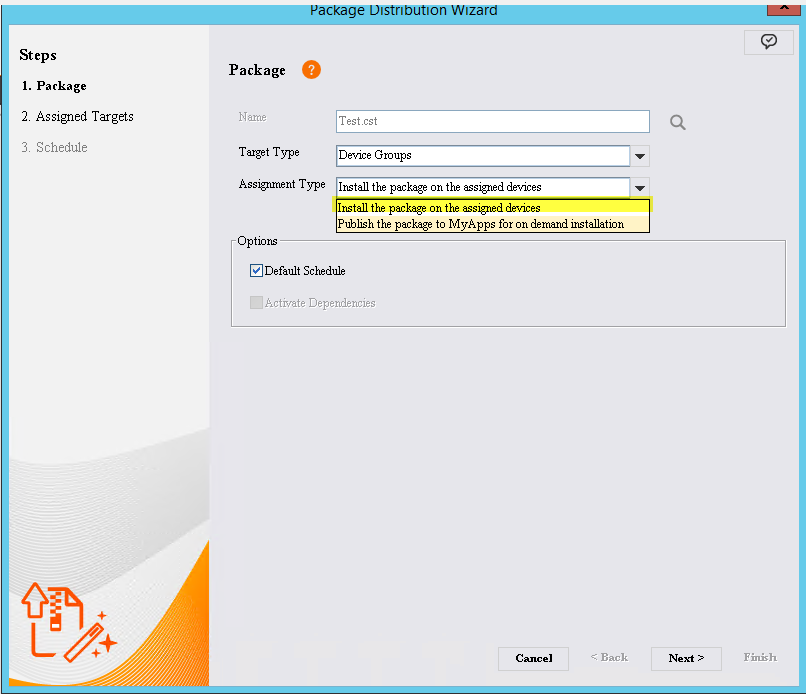Click the orange help question mark icon
This screenshot has width=806, height=694.
311,70
